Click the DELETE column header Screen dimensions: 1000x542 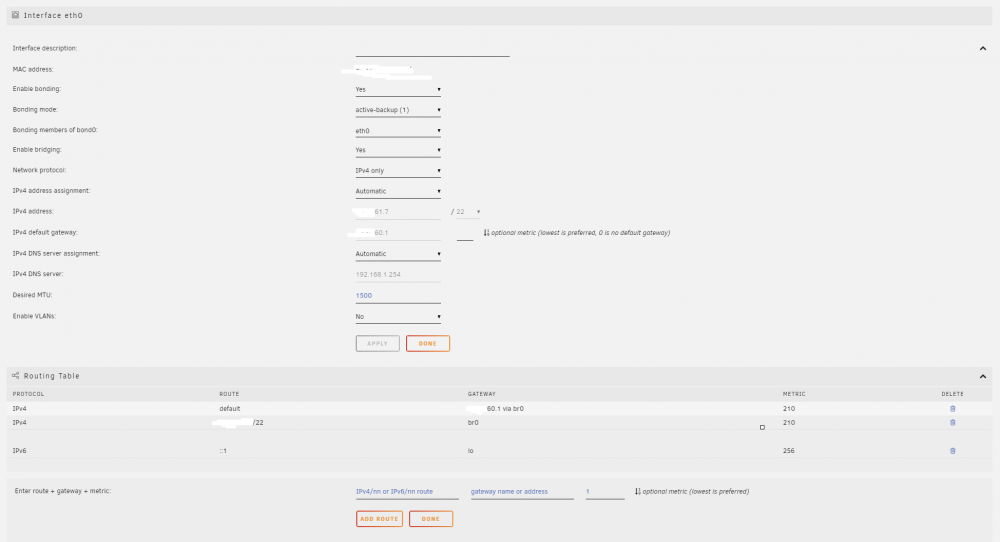pyautogui.click(x=952, y=394)
